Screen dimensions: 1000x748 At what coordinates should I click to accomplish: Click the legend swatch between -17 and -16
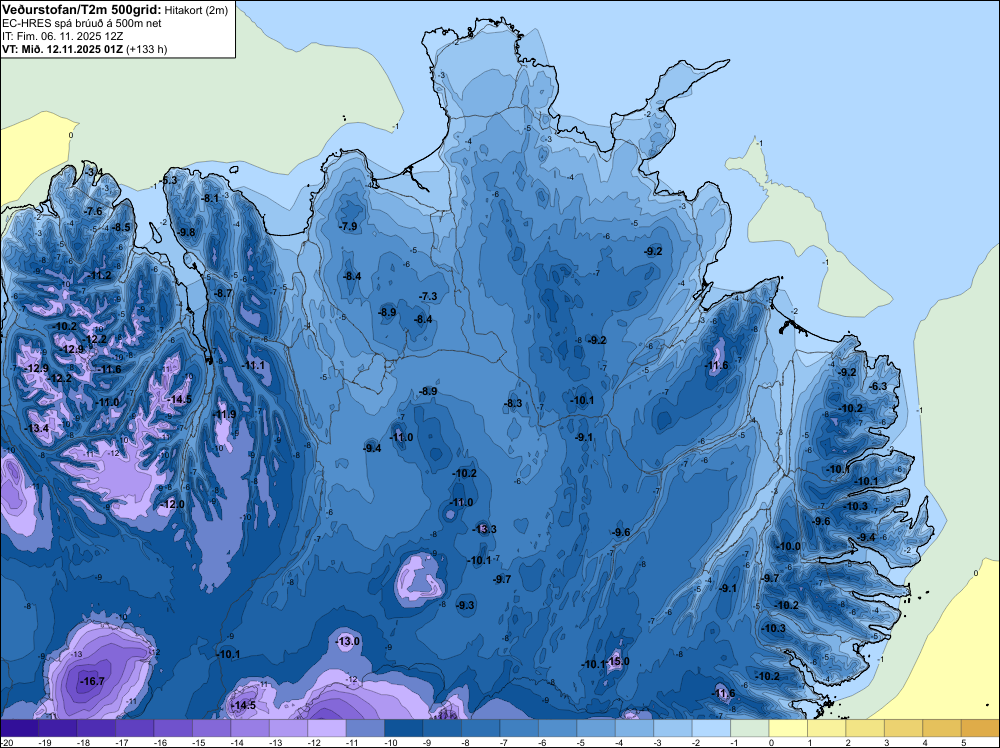(135, 728)
